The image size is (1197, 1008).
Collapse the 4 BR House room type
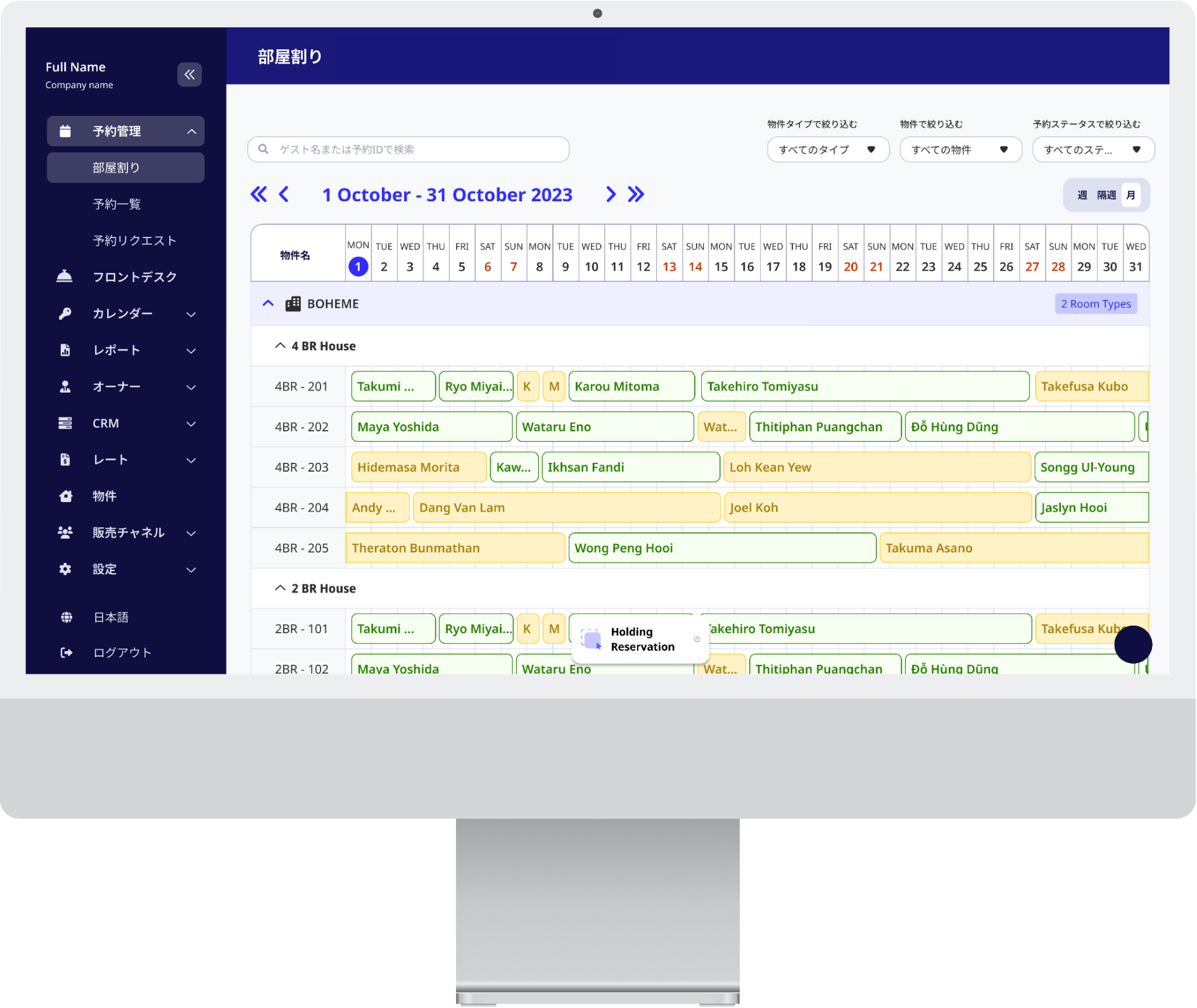(x=280, y=346)
